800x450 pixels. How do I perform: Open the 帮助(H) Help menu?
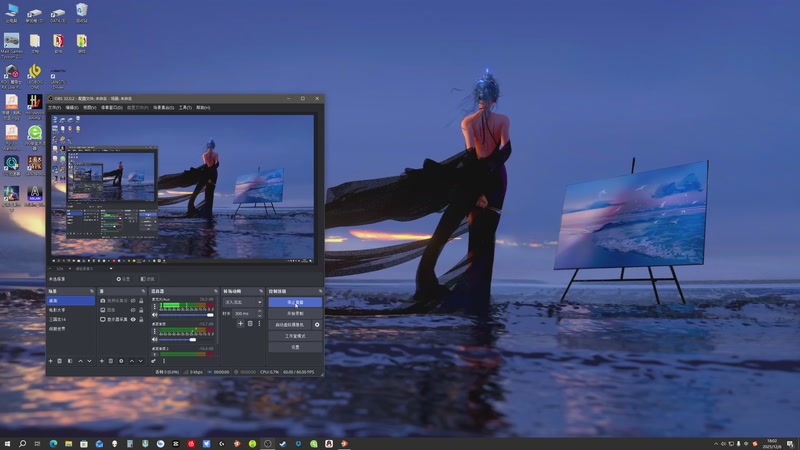(203, 108)
